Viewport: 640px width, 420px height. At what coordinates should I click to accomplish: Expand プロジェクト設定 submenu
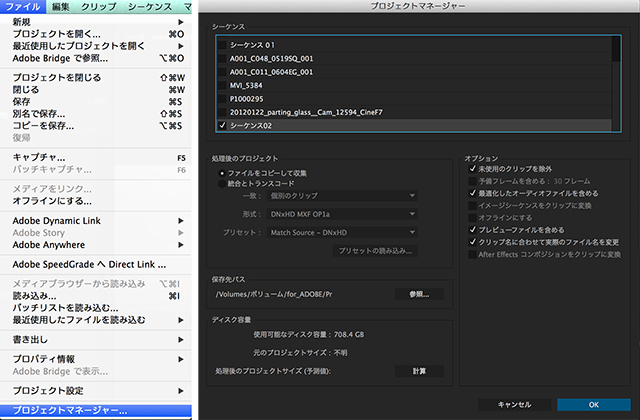point(96,391)
